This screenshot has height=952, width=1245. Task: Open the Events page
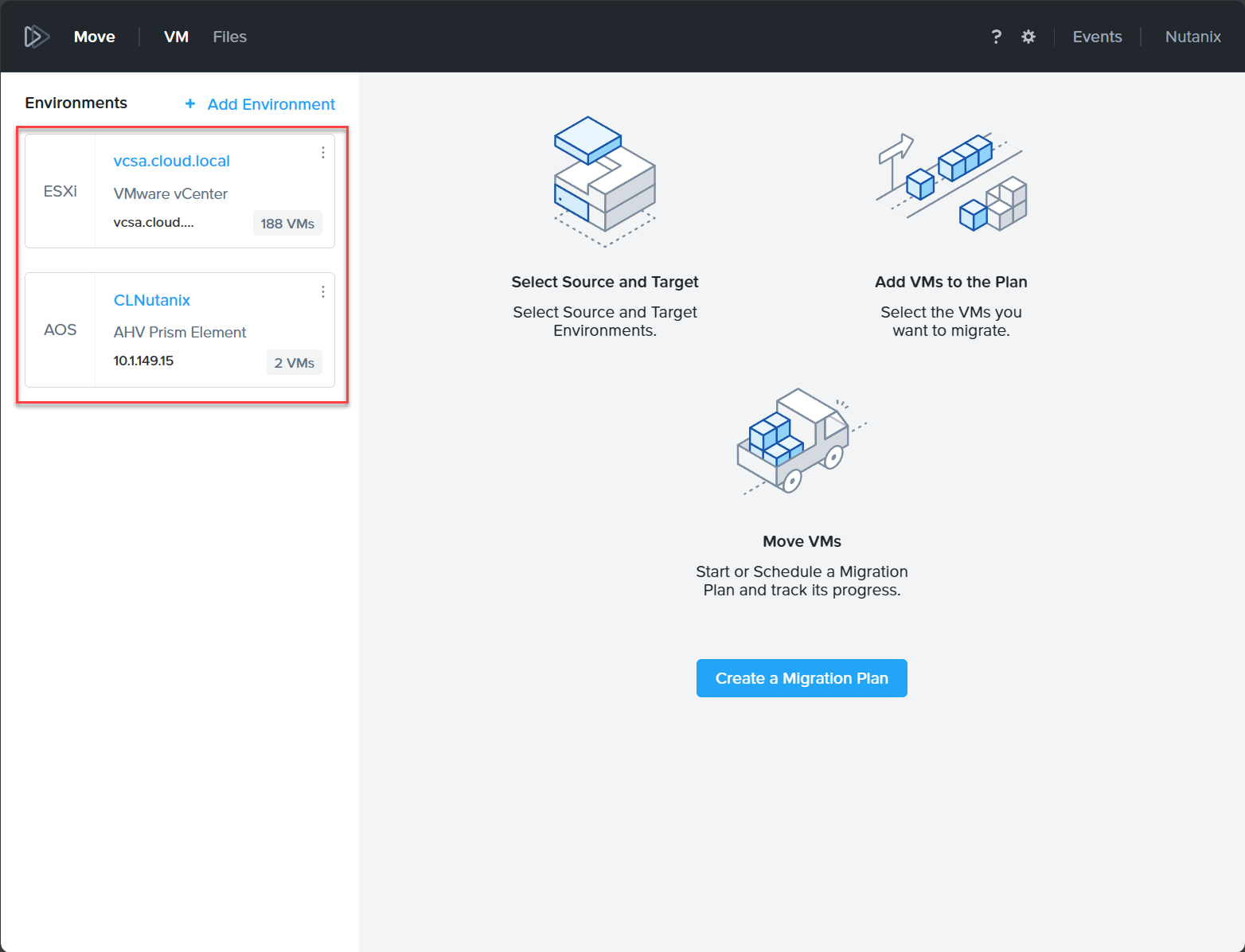click(x=1097, y=37)
